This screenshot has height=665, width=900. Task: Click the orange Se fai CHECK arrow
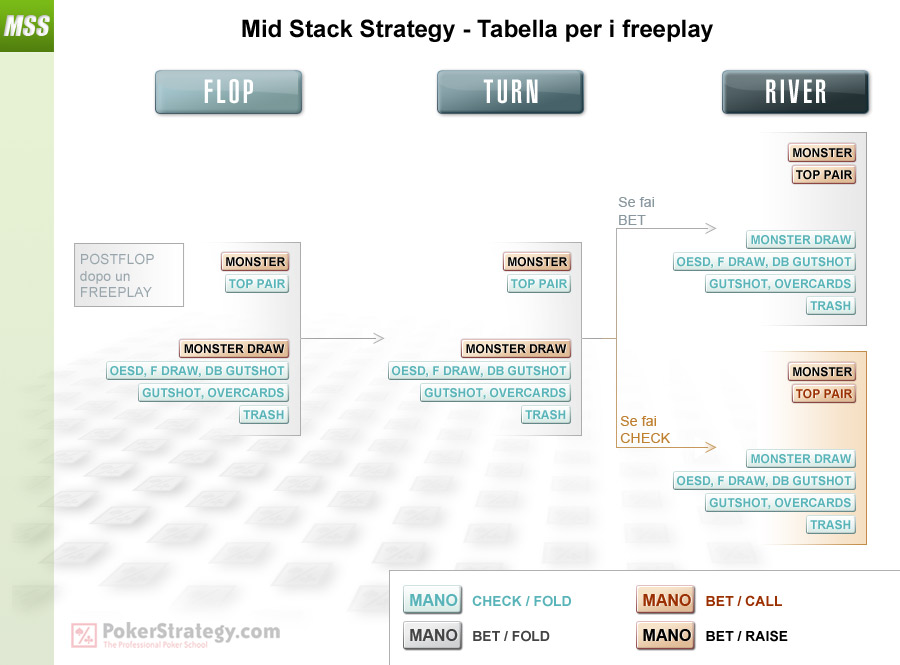[x=666, y=447]
